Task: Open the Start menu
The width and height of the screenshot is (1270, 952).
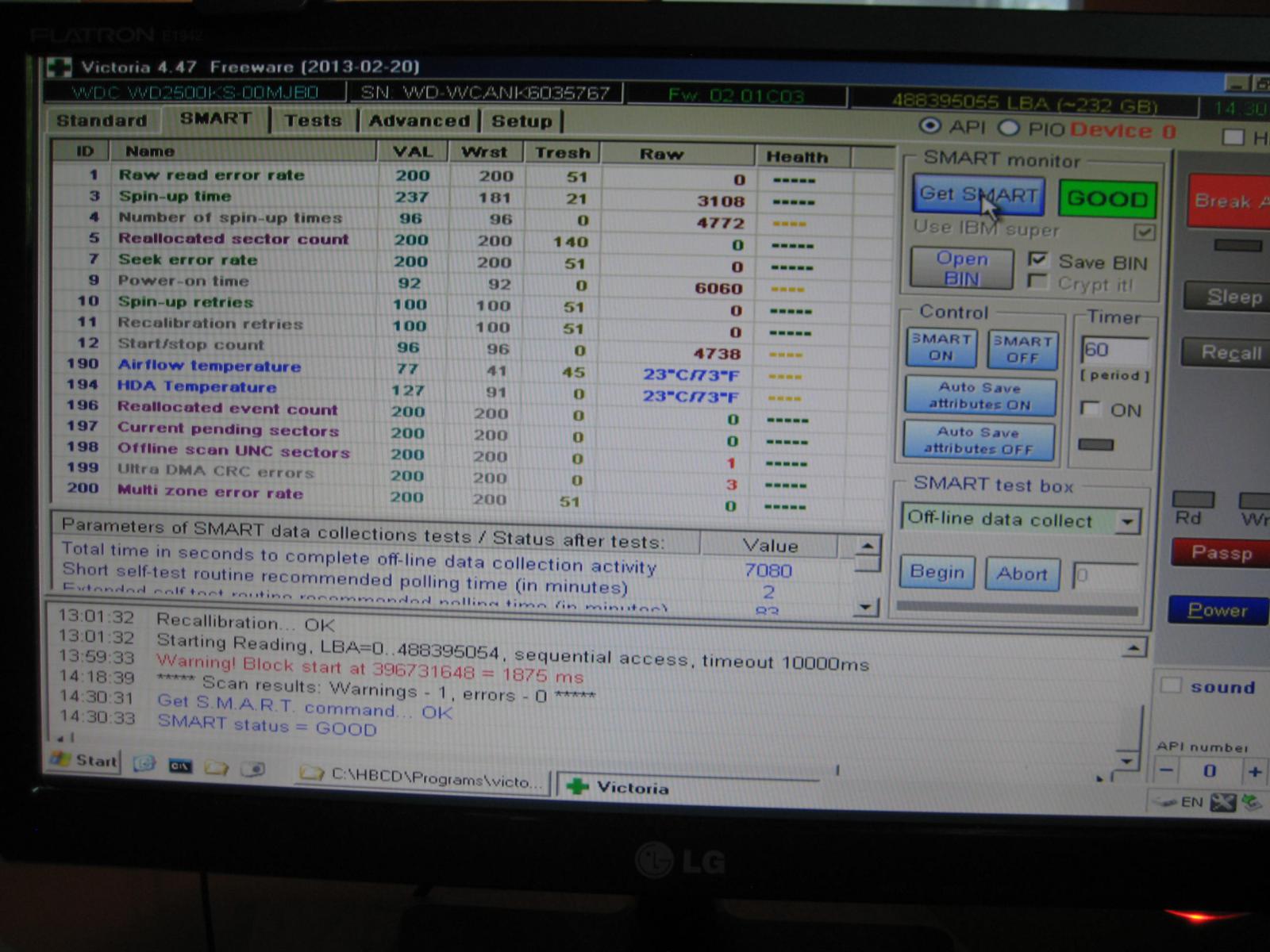Action: click(85, 761)
